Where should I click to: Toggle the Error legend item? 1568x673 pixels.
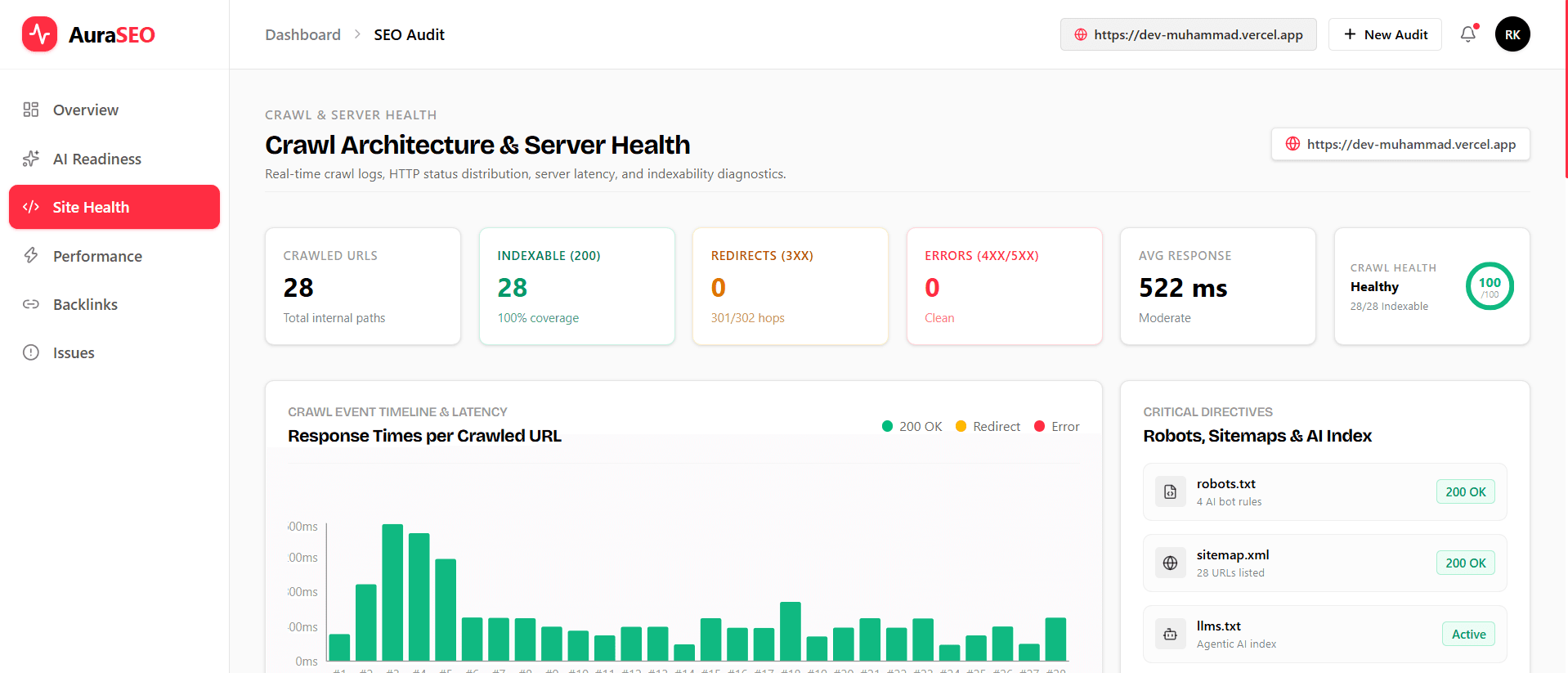coord(1057,426)
